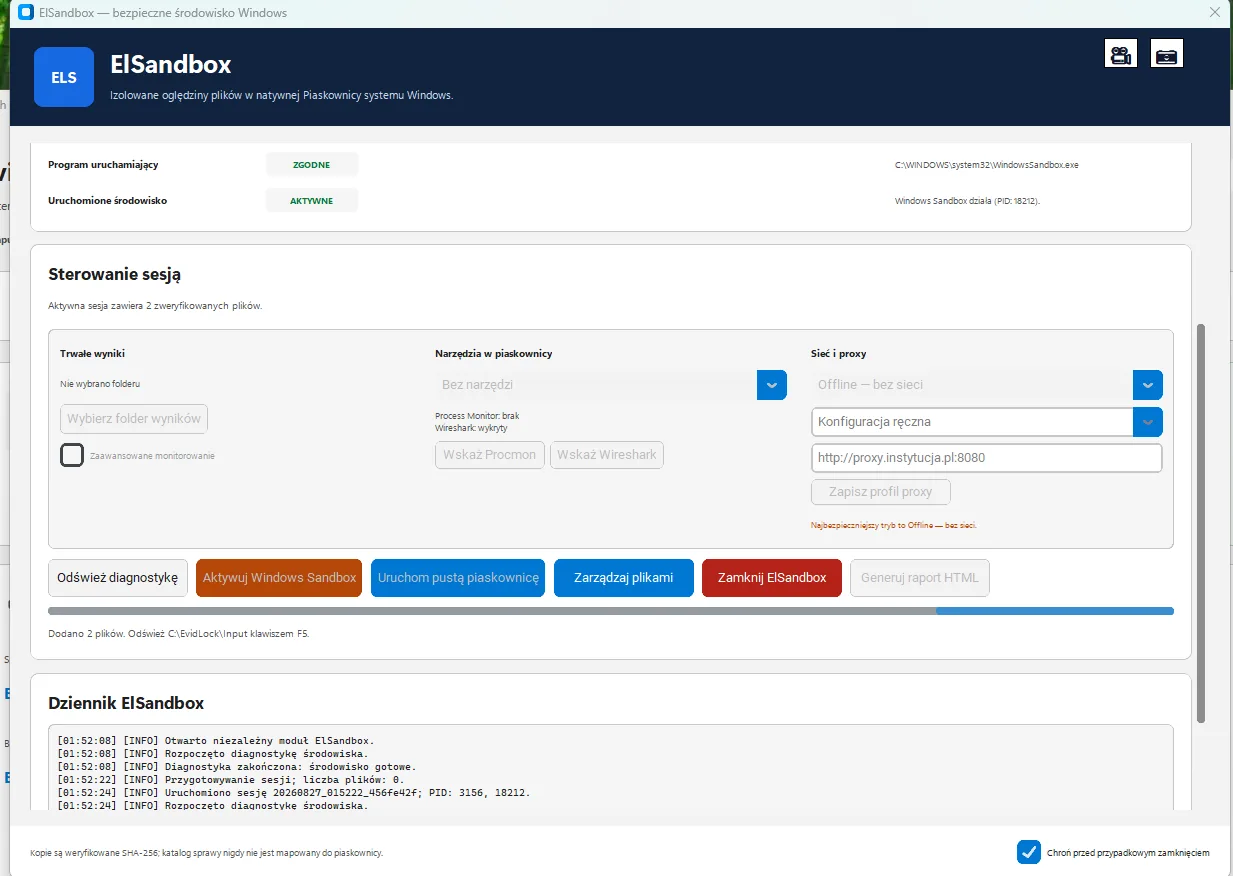The height and width of the screenshot is (876, 1233).
Task: Click Generuj raport HTML button
Action: point(920,578)
